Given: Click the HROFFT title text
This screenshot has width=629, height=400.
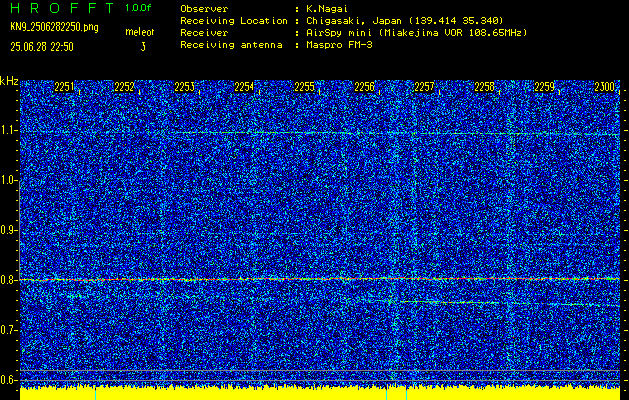Looking at the screenshot, I should coord(63,8).
